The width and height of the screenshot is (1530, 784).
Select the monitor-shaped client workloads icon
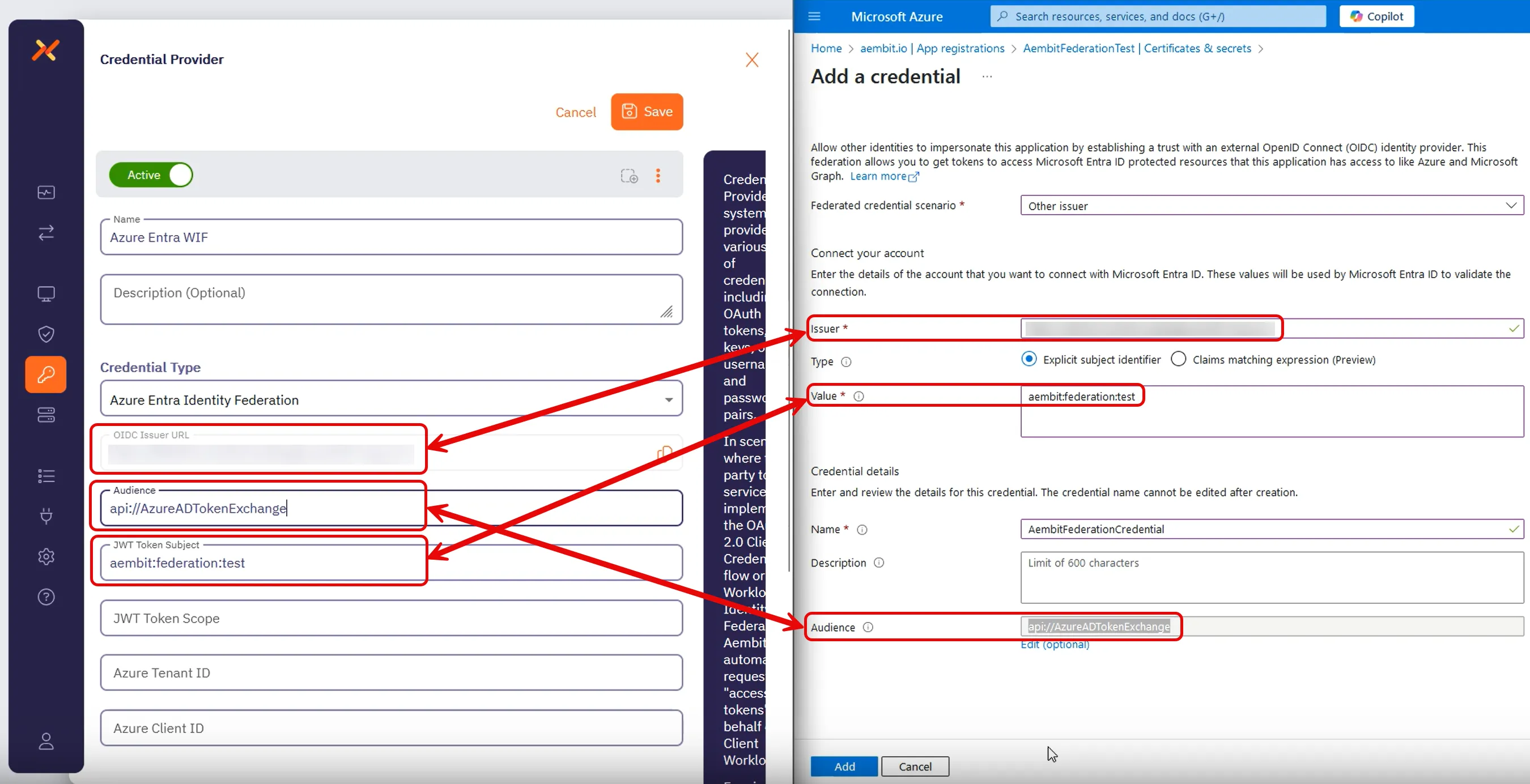pyautogui.click(x=46, y=293)
